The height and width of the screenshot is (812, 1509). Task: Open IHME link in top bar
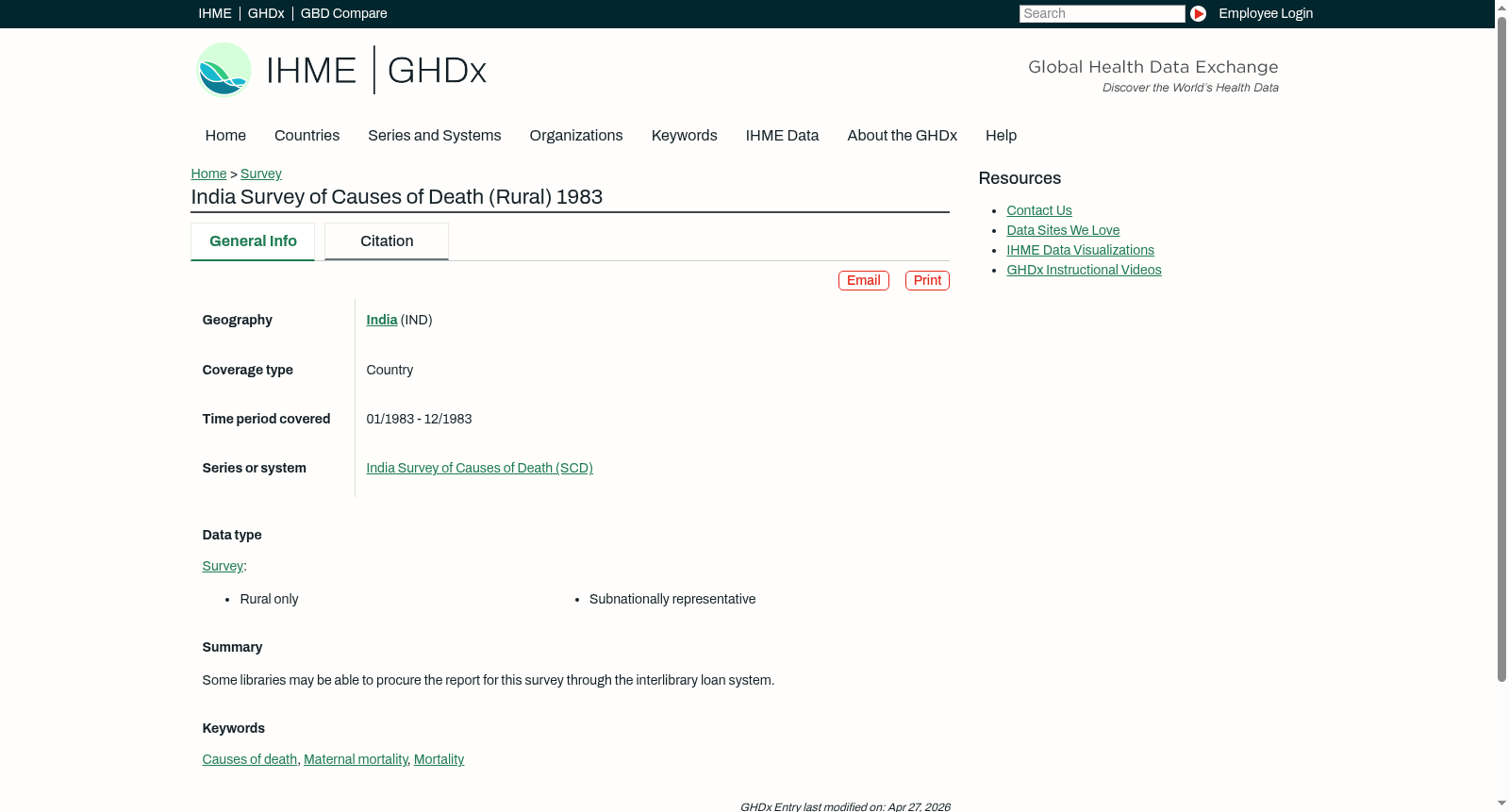pos(215,13)
